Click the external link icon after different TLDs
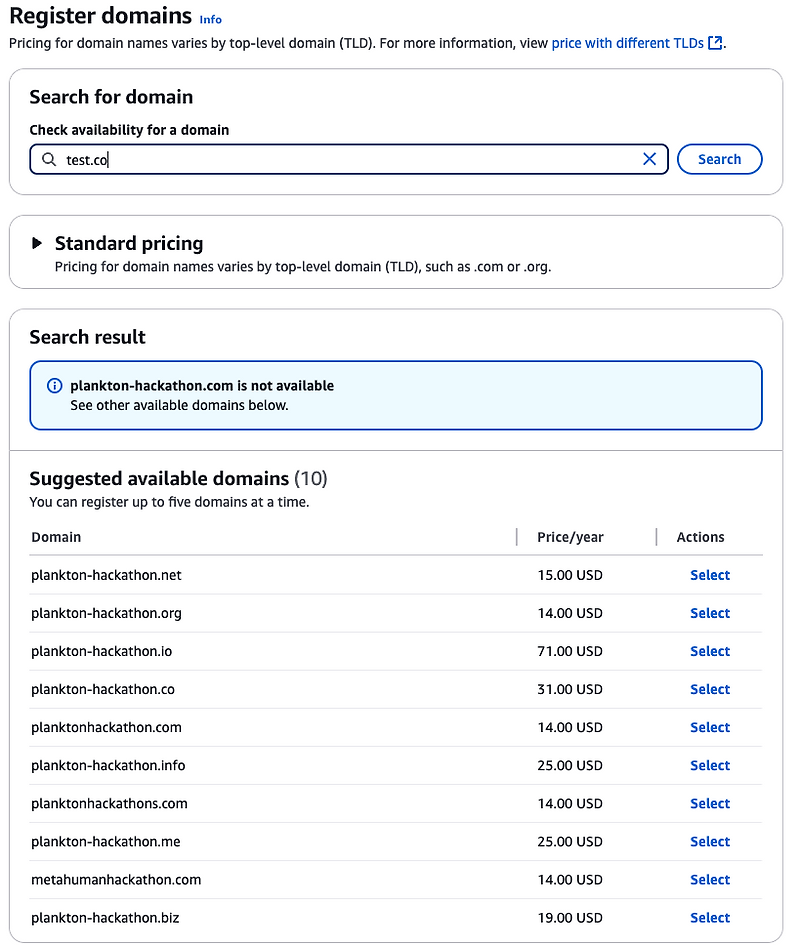Image resolution: width=800 pixels, height=945 pixels. (x=715, y=43)
